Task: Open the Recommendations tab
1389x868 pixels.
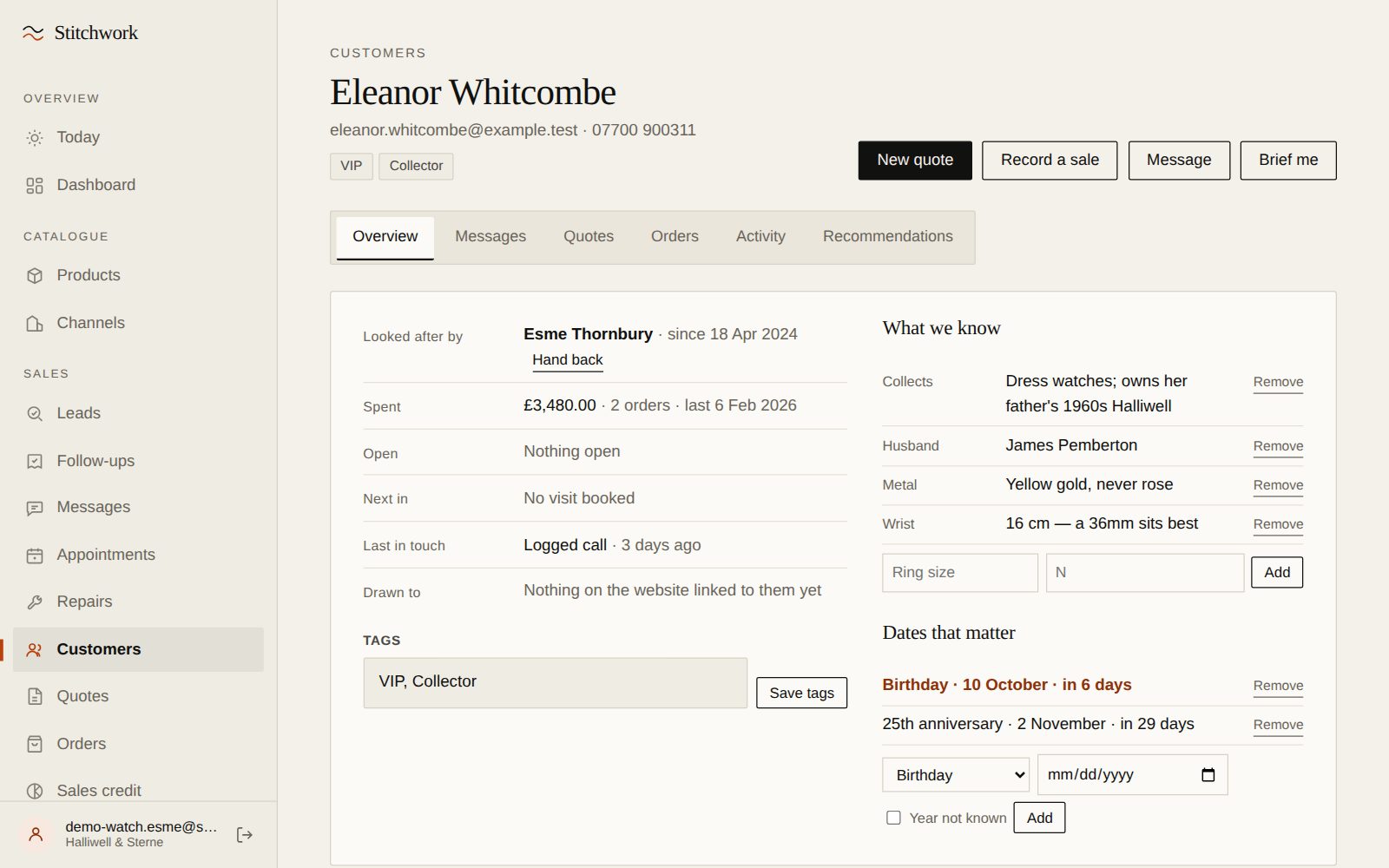Action: tap(888, 237)
